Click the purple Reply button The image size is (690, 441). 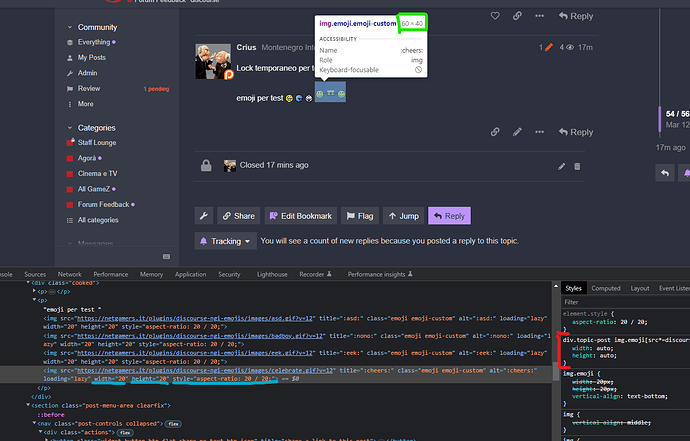click(449, 216)
